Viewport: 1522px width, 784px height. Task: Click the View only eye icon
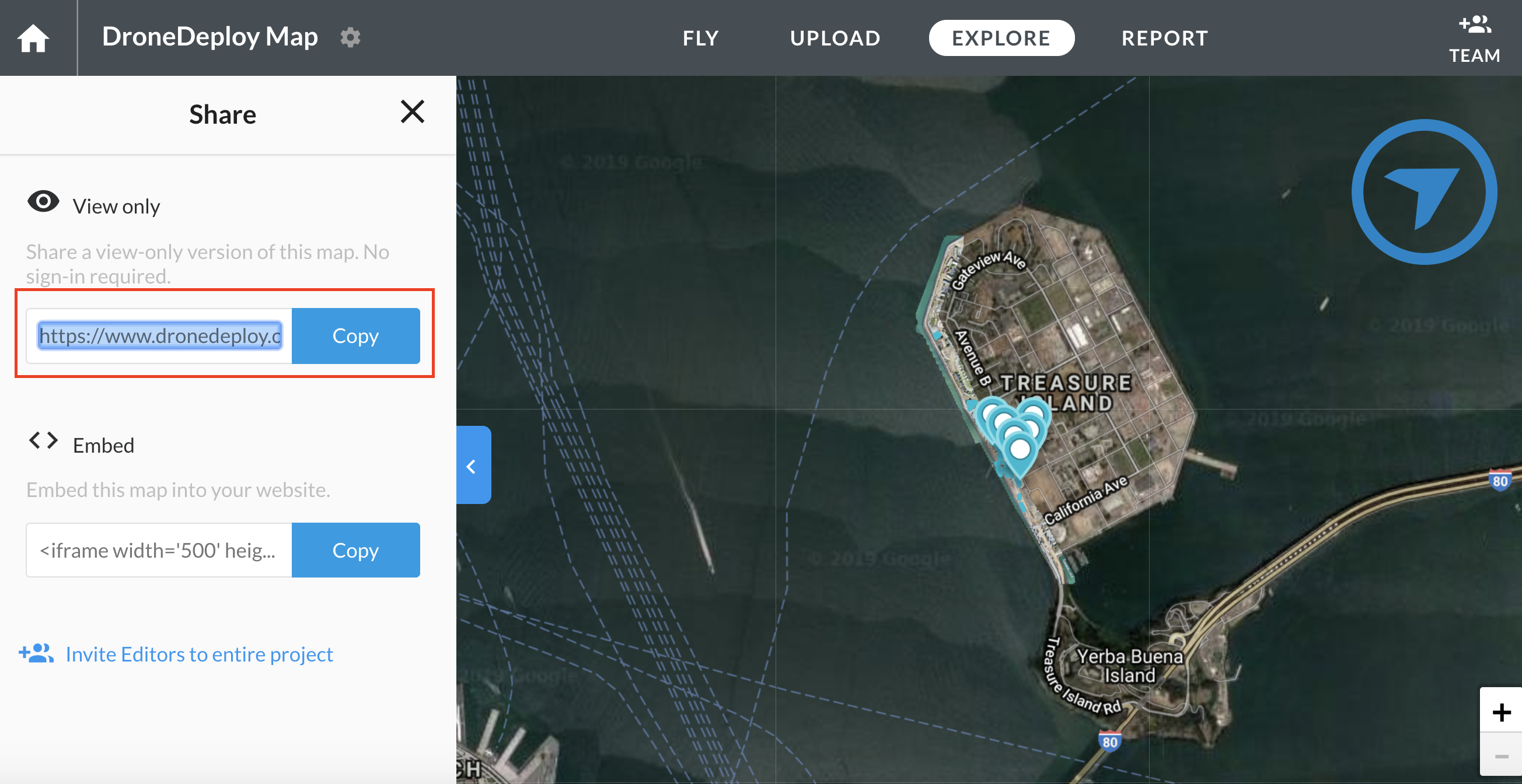pos(43,202)
